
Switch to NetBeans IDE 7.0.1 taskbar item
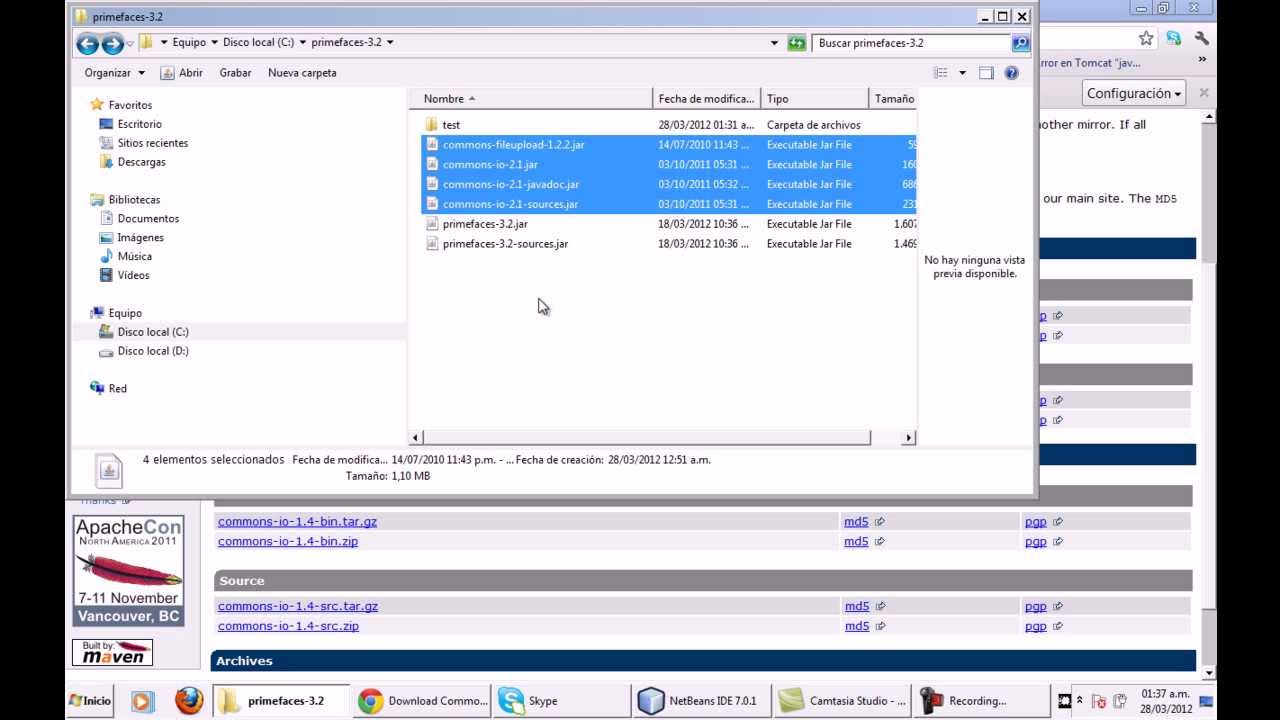tap(701, 700)
